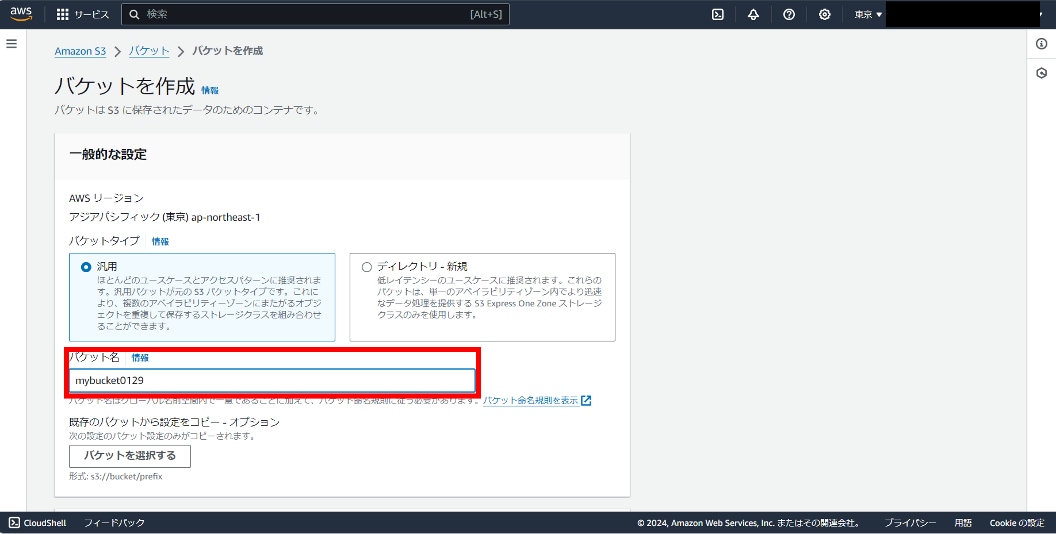Viewport: 1056px width, 534px height.
Task: Click the バケットを選択する button
Action: pyautogui.click(x=130, y=456)
